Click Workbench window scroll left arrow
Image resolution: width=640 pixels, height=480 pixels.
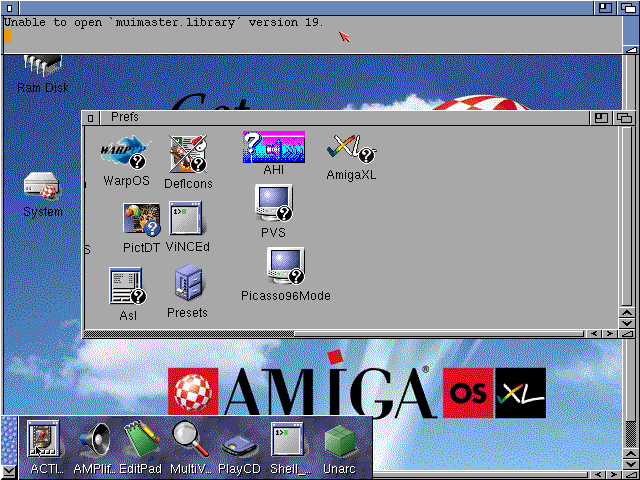point(598,475)
